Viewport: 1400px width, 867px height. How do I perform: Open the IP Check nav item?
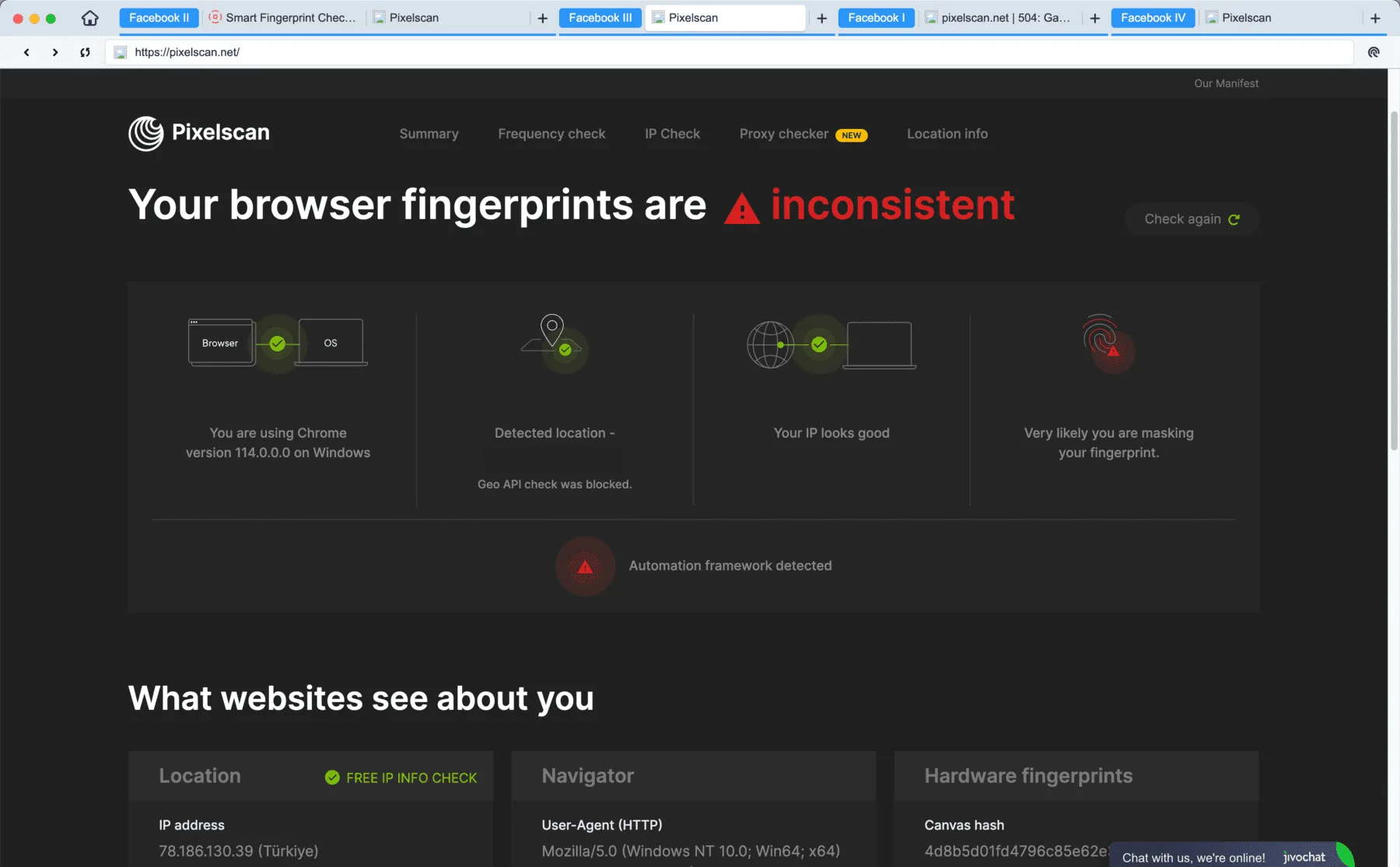pos(672,134)
